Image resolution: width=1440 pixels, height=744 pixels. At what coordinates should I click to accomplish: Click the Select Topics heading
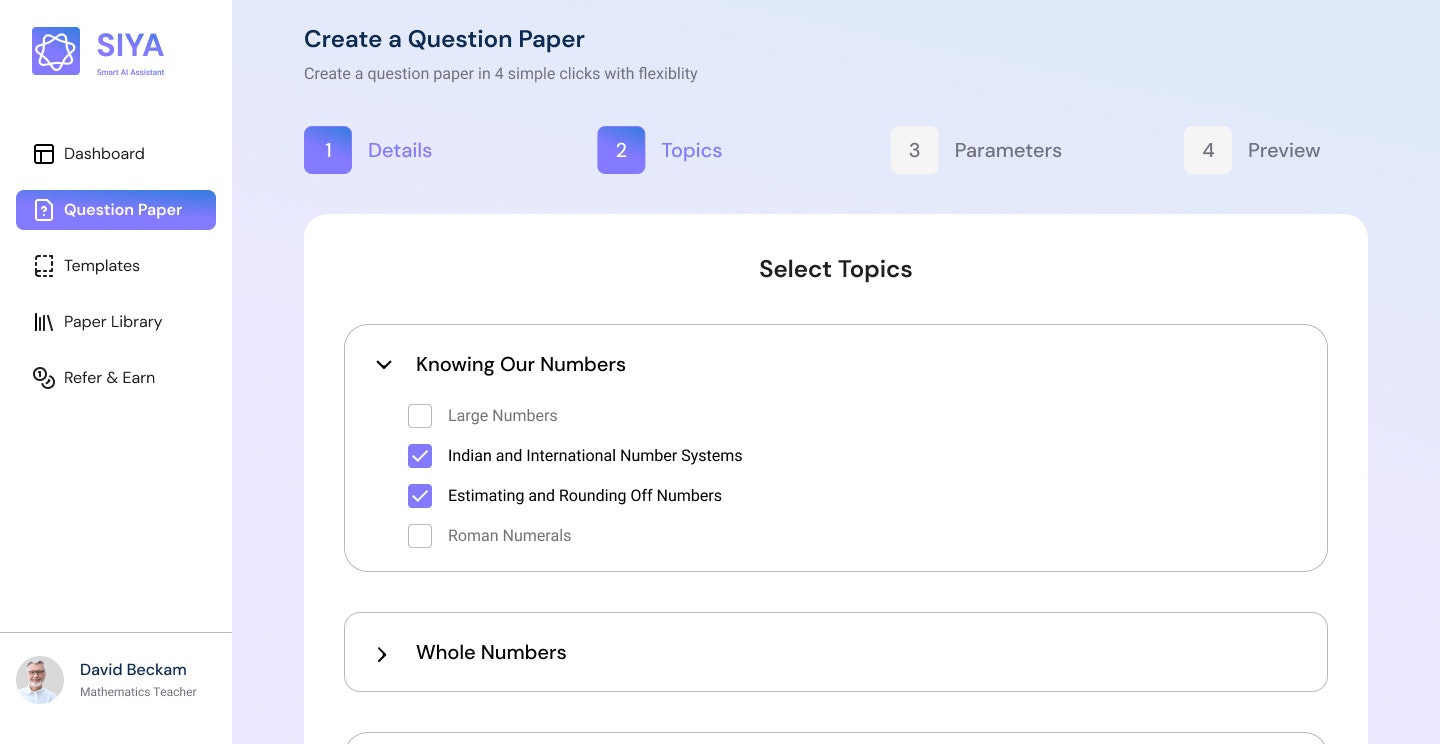(836, 269)
